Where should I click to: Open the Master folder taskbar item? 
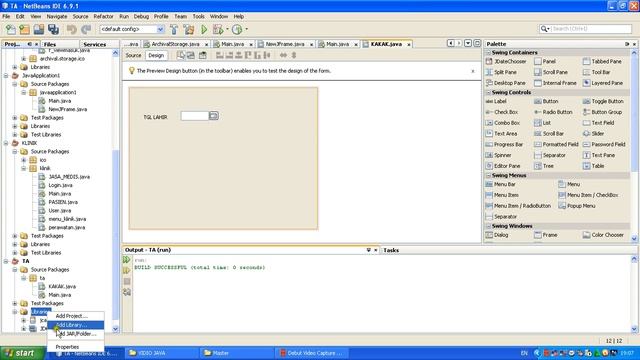(236, 353)
